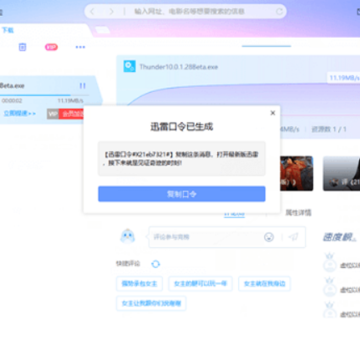The image size is (360, 360).
Task: Click the red VIP member acceleration button
Action: click(x=71, y=114)
